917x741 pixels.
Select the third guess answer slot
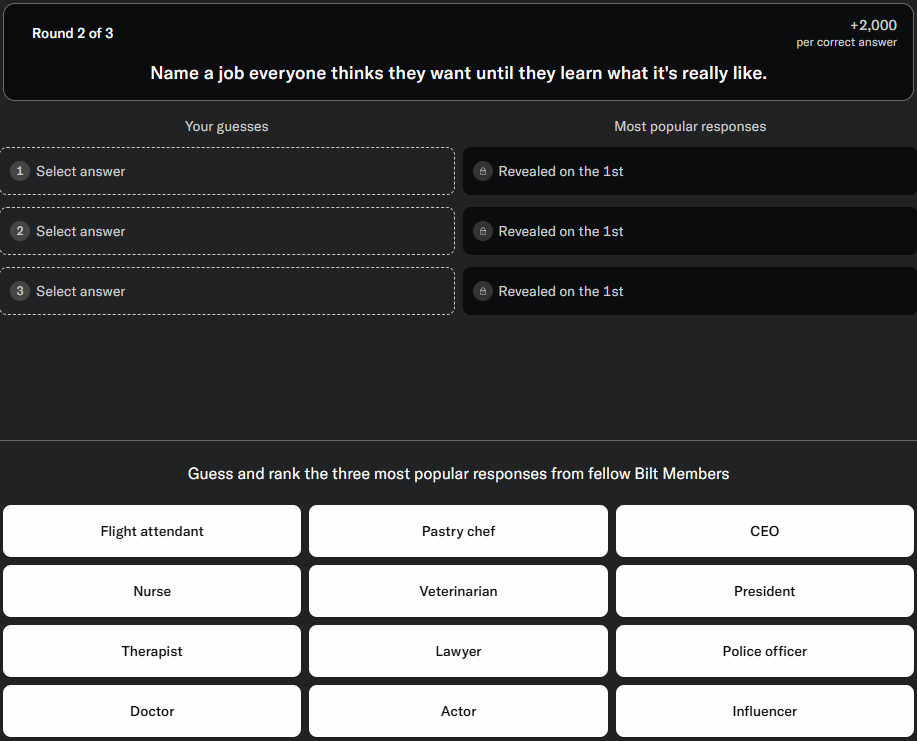pos(227,291)
